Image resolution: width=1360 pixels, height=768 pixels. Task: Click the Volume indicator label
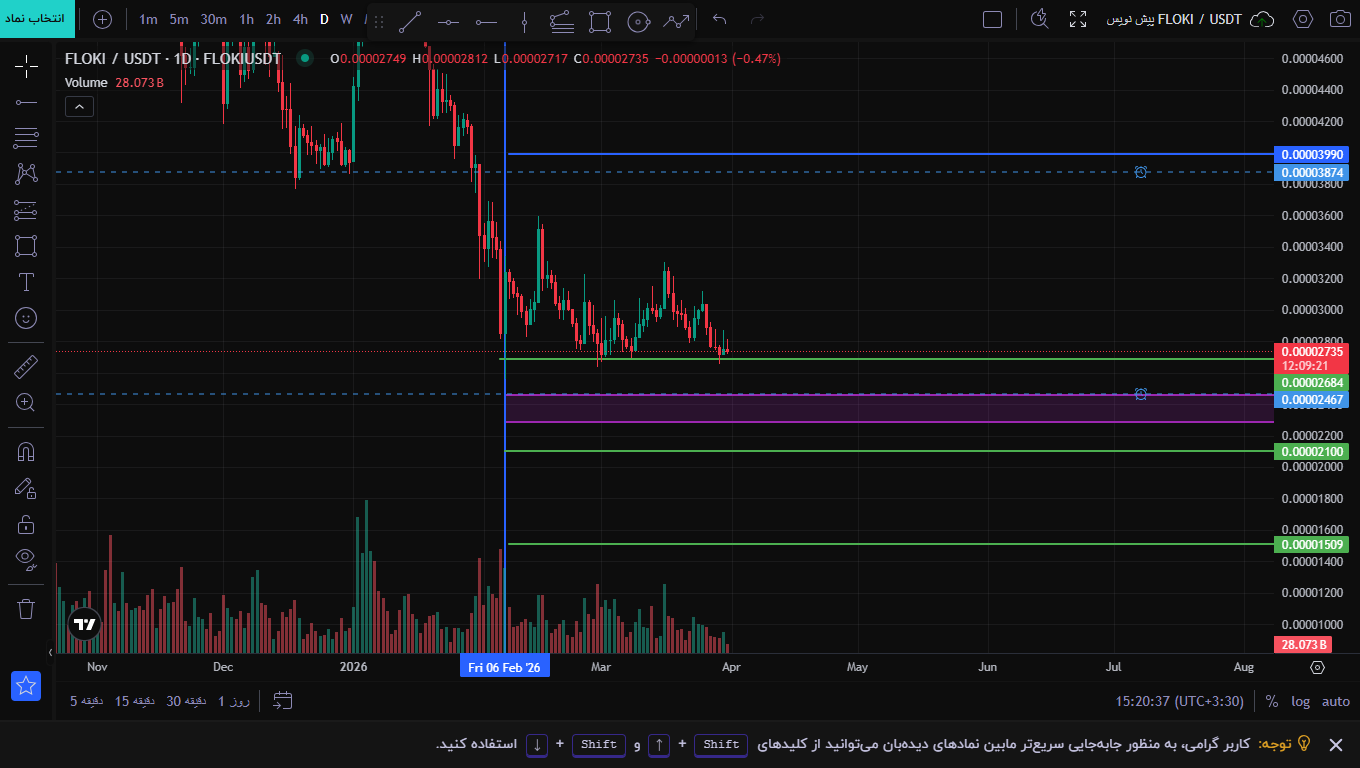(x=86, y=82)
